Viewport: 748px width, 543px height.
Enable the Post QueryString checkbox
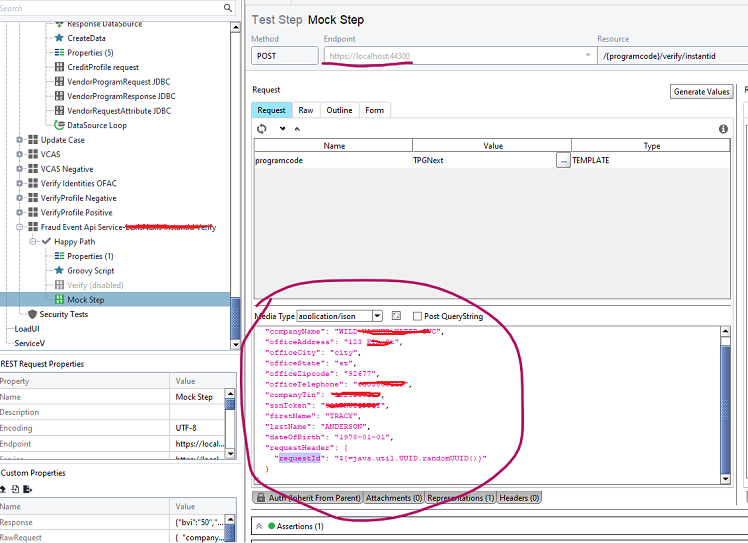point(417,316)
